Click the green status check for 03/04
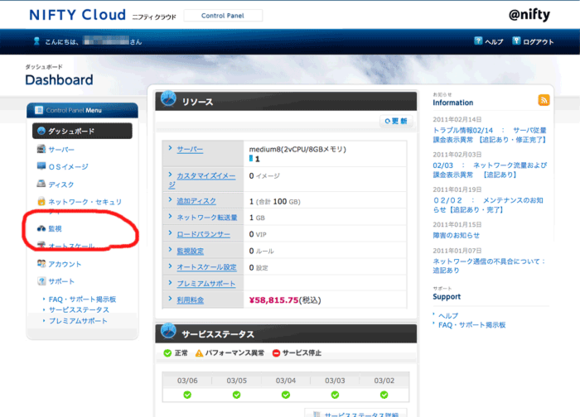580x417 pixels. 286,395
